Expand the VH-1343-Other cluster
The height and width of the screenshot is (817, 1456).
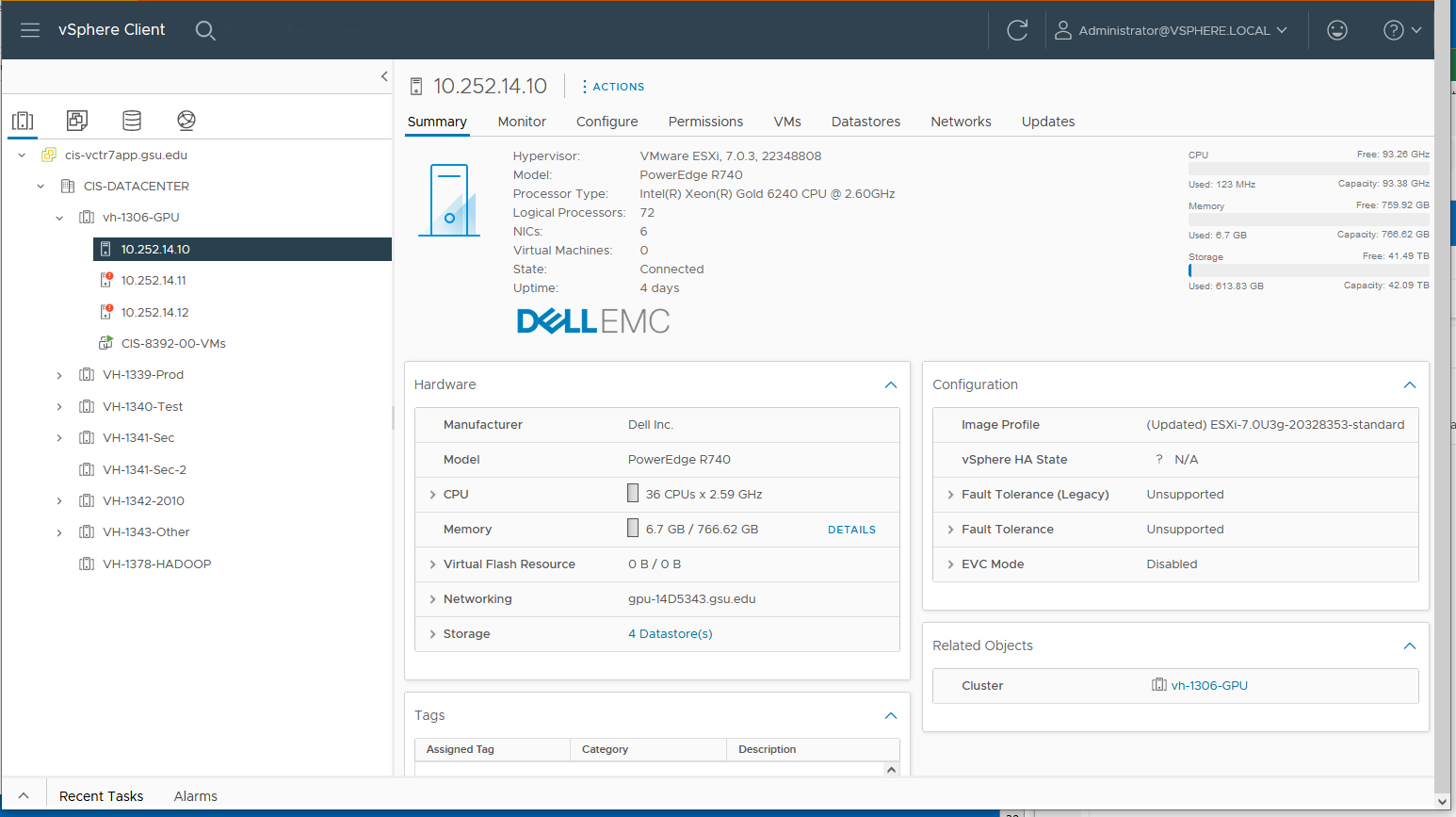pos(59,532)
